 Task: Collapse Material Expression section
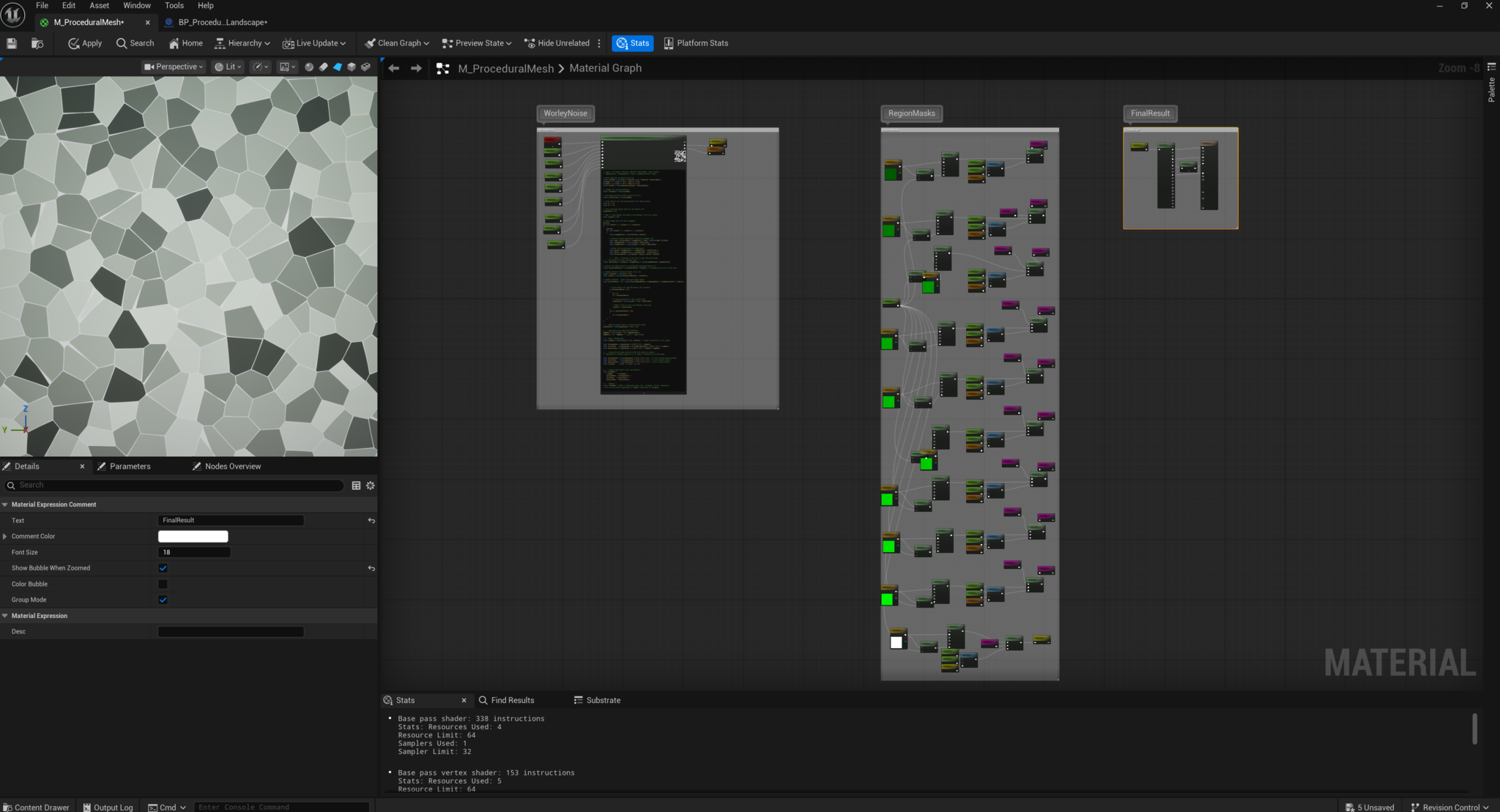(5, 616)
